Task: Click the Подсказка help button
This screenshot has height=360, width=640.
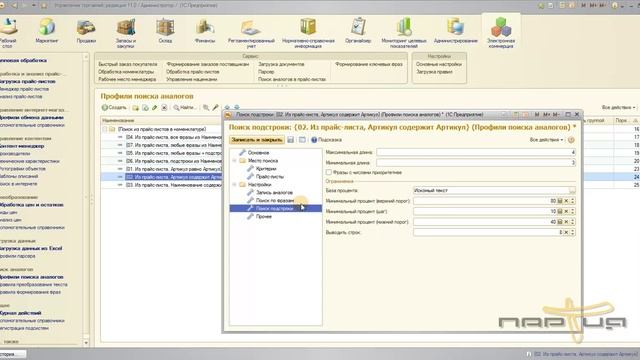Action: coord(327,140)
